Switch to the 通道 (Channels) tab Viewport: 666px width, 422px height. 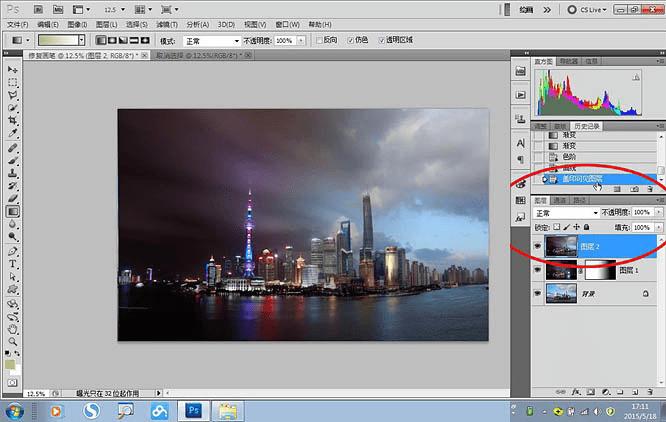pyautogui.click(x=559, y=200)
